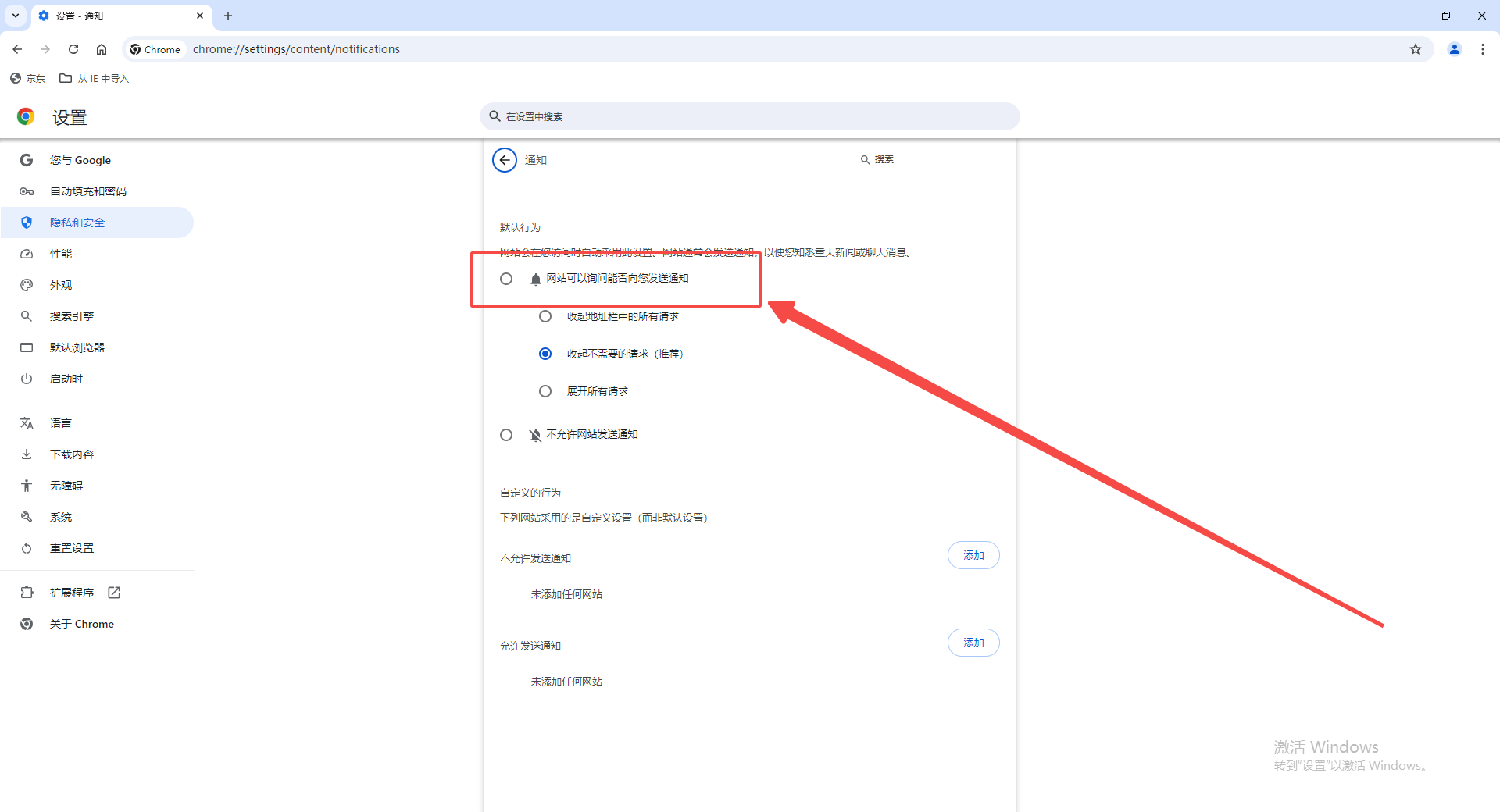Click the Chrome icon beside 关于 Chrome
Screen dimensions: 1500x812
(x=27, y=624)
